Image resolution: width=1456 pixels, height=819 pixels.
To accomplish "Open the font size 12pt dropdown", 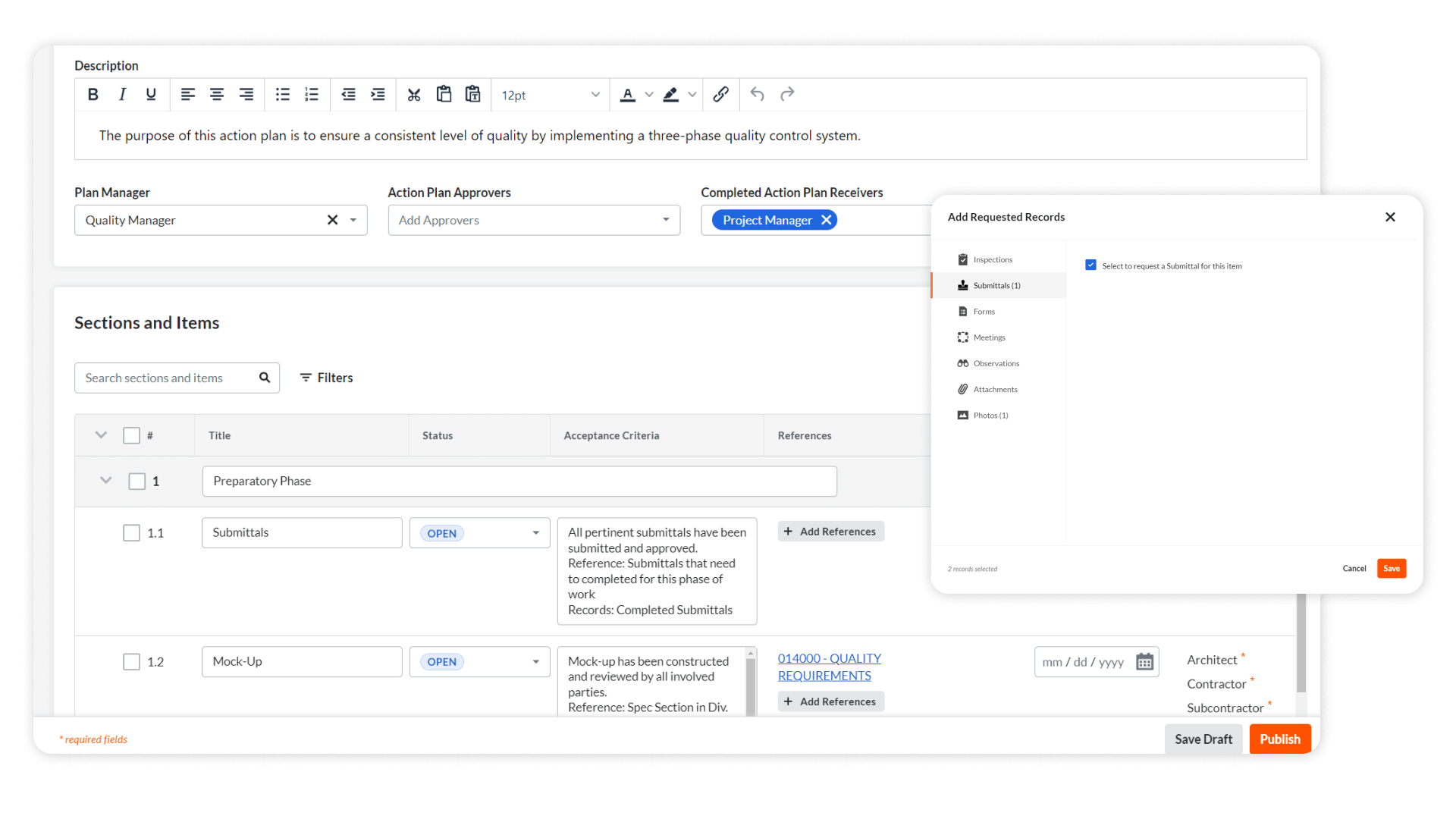I will (551, 95).
